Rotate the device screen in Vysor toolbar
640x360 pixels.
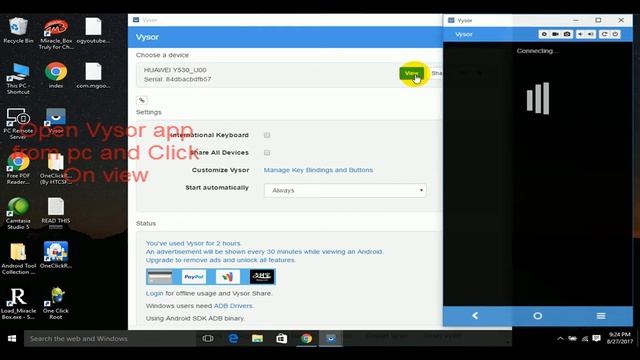(x=604, y=34)
